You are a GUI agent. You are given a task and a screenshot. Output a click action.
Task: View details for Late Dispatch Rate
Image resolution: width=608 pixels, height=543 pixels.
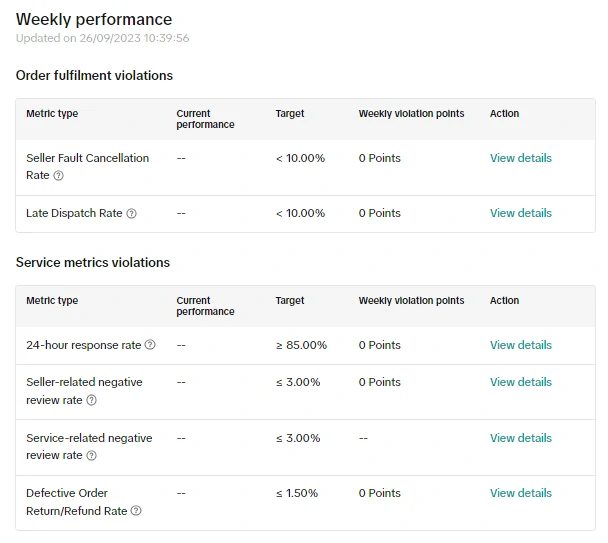coord(520,213)
